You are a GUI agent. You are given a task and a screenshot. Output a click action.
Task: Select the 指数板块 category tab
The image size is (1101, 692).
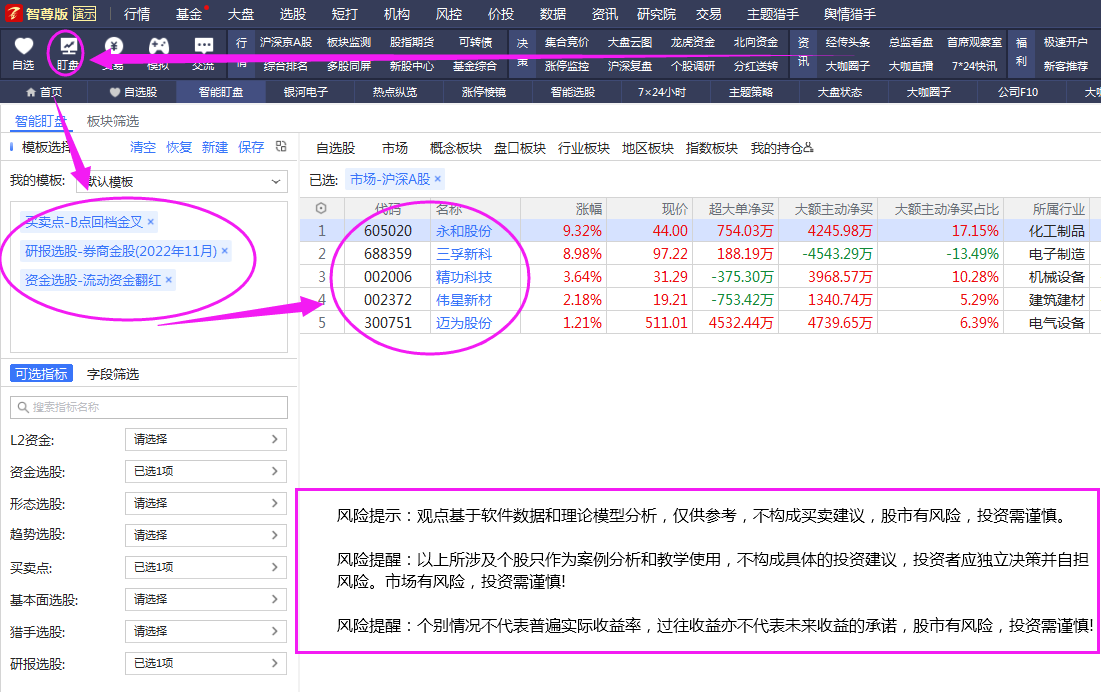coord(711,148)
